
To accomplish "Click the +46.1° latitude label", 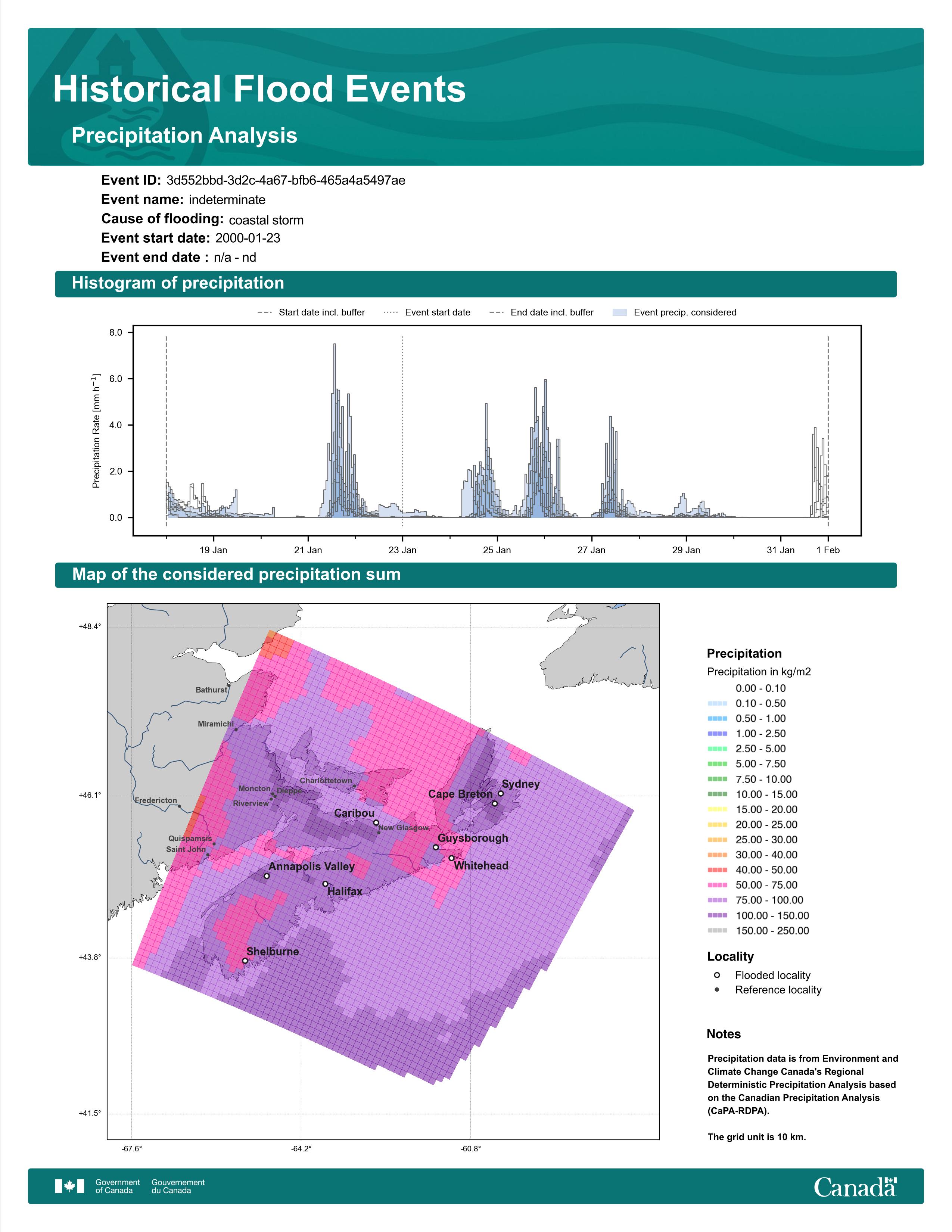I will click(90, 795).
